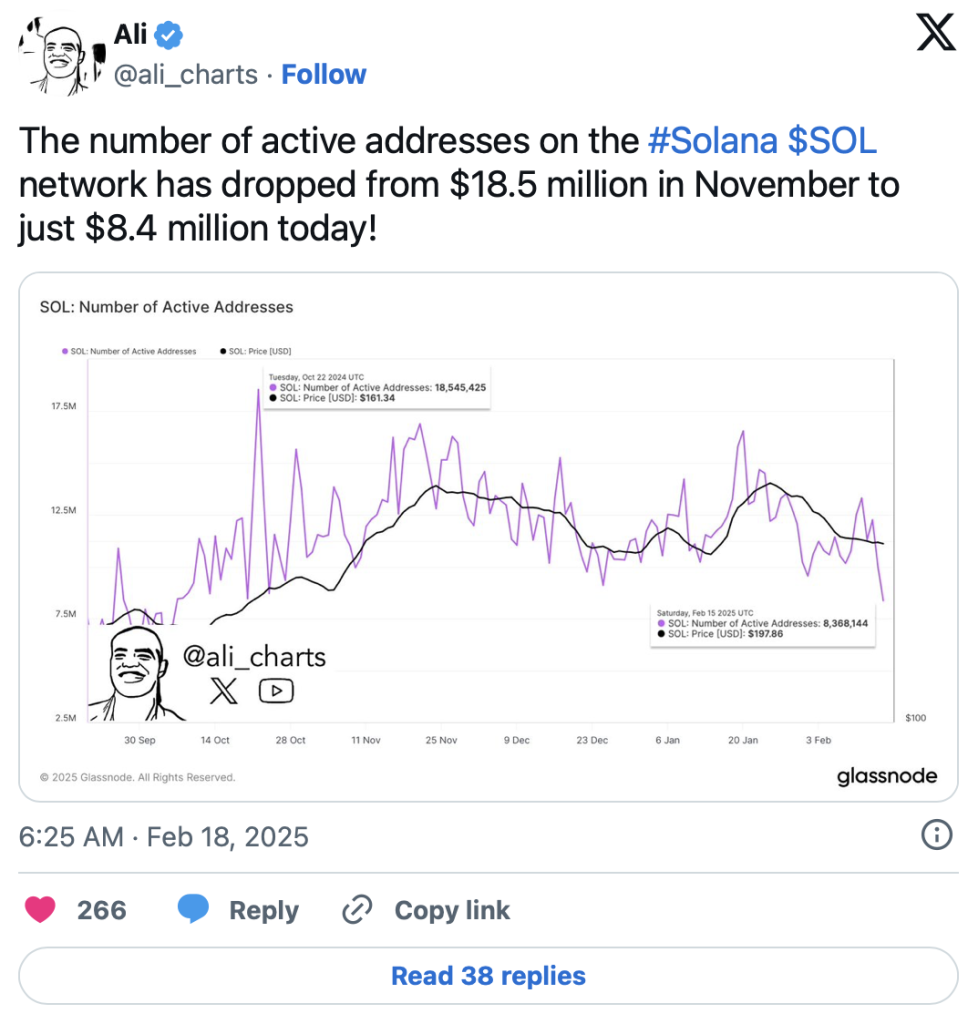The width and height of the screenshot is (968, 1024).
Task: Click the Read 38 replies button
Action: click(488, 975)
